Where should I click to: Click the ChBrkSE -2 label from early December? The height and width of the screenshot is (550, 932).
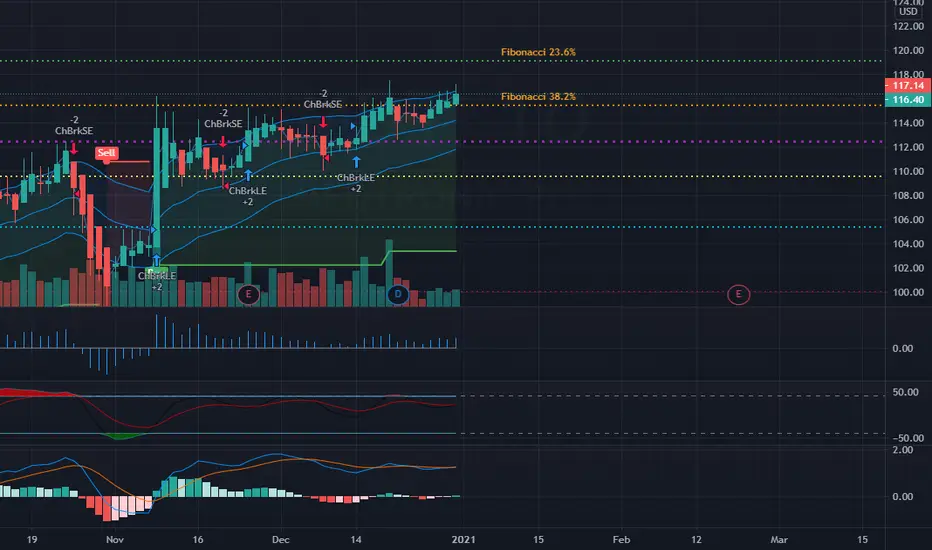point(323,99)
